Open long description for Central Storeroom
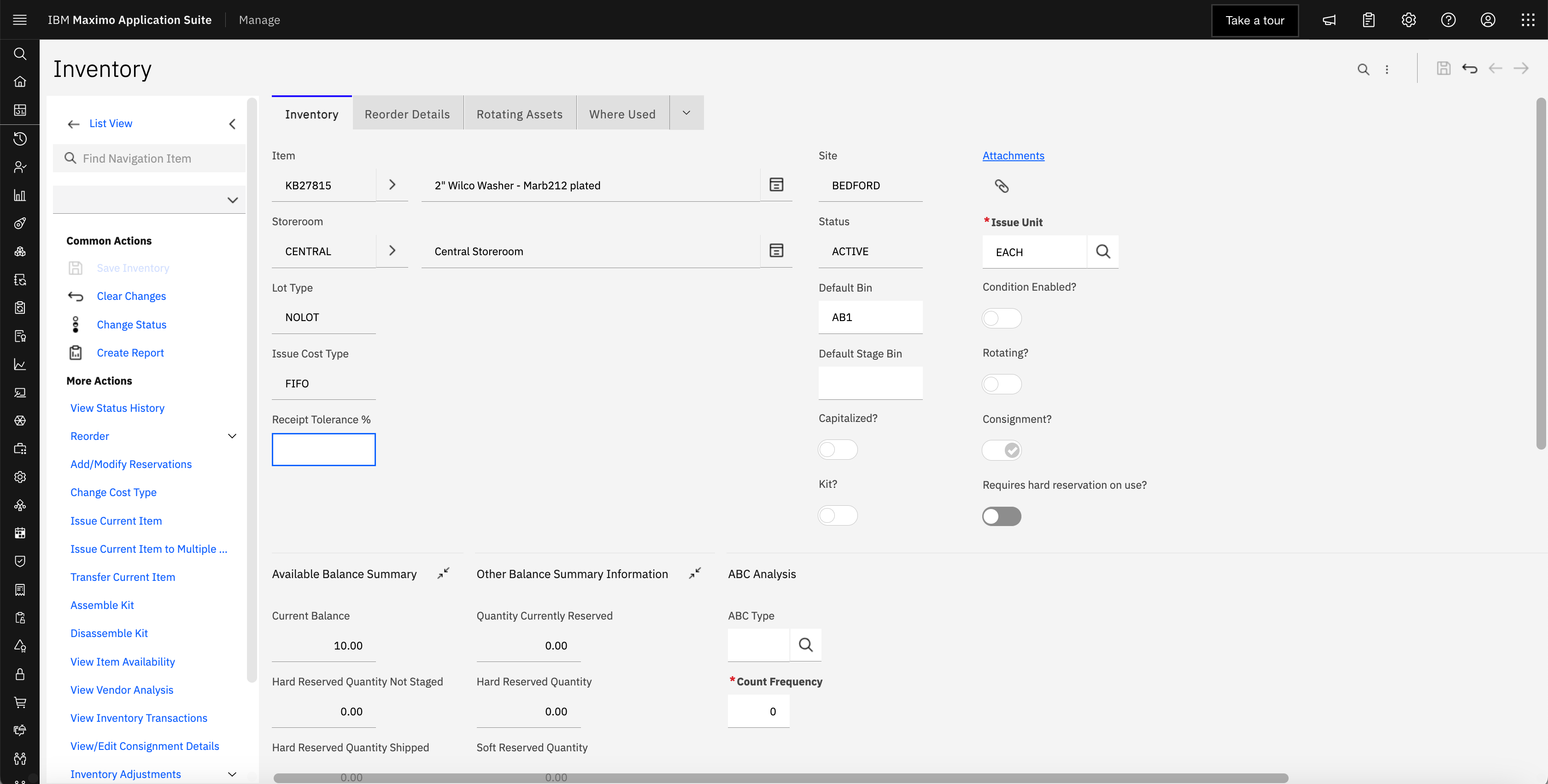 [x=776, y=251]
